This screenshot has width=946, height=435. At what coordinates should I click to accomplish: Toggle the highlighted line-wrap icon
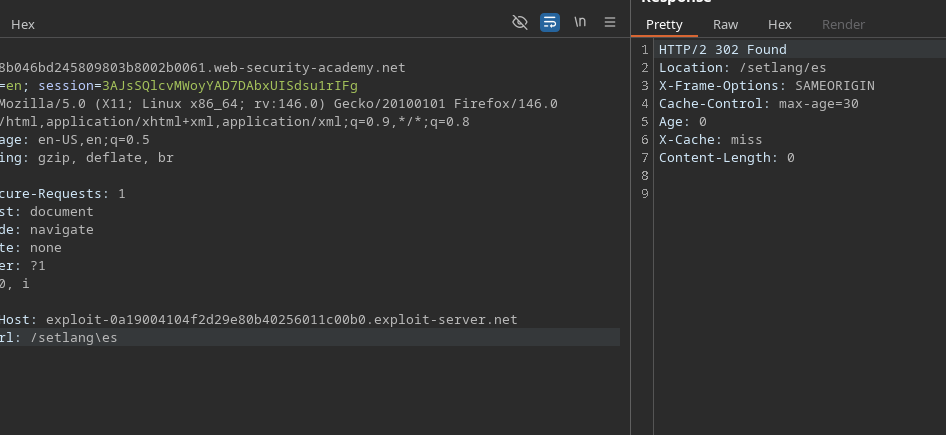550,23
